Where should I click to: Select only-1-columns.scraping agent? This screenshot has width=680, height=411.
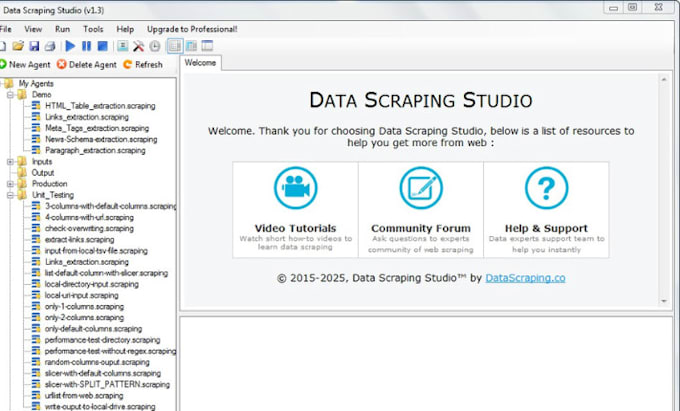pyautogui.click(x=85, y=307)
